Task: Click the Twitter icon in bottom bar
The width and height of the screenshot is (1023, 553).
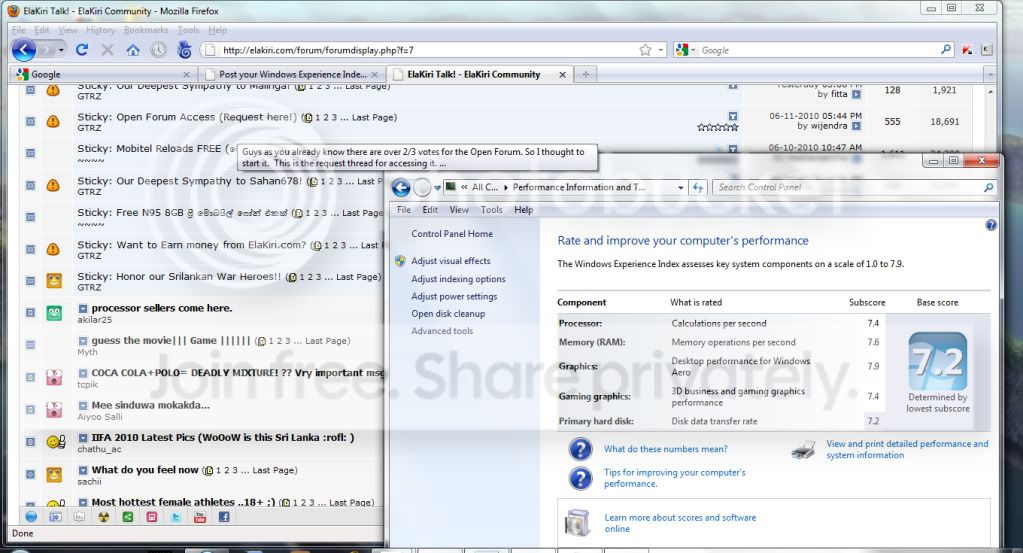Action: 176,516
